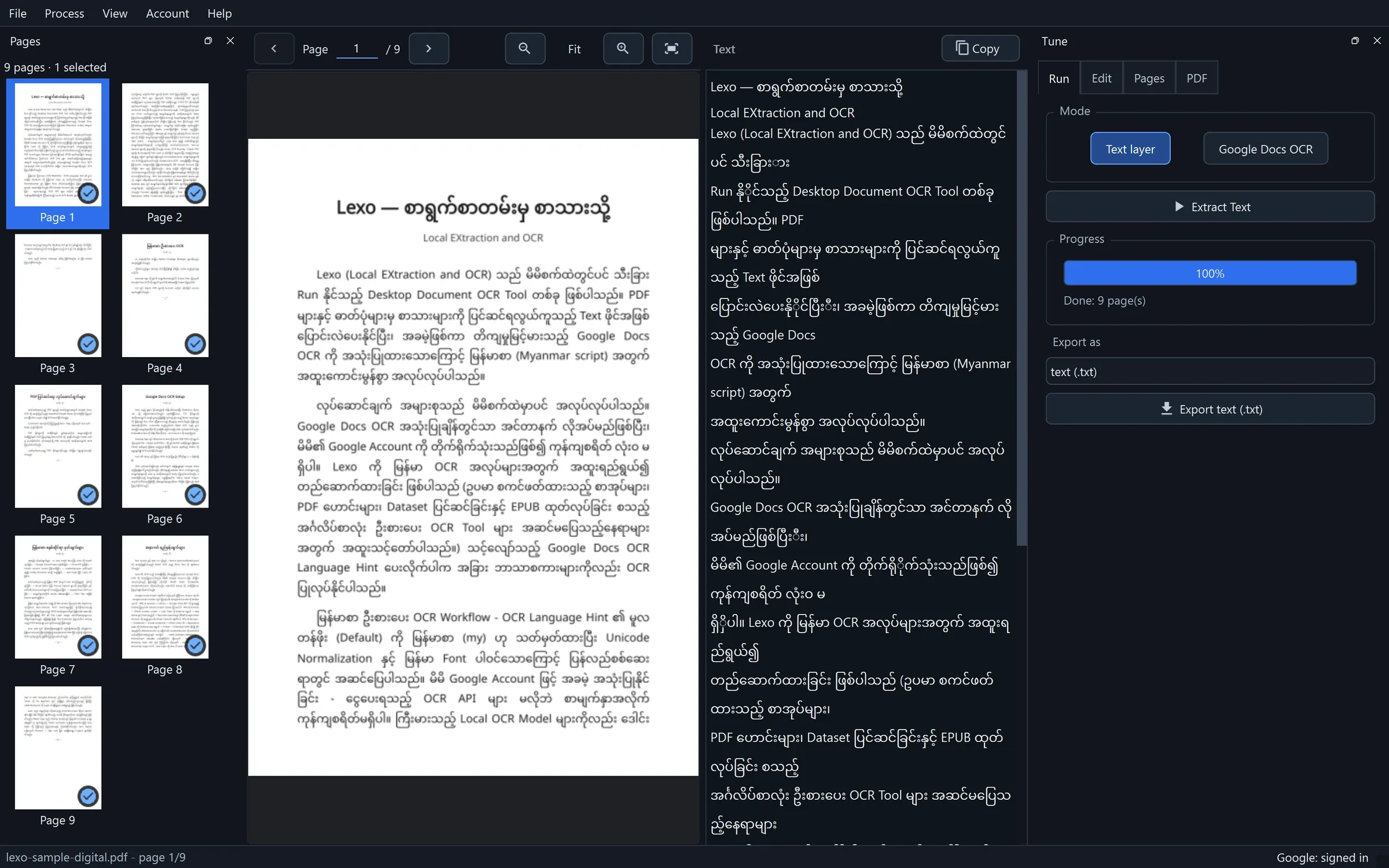Toggle the checkmark on Page 2 thumbnail

(x=195, y=193)
